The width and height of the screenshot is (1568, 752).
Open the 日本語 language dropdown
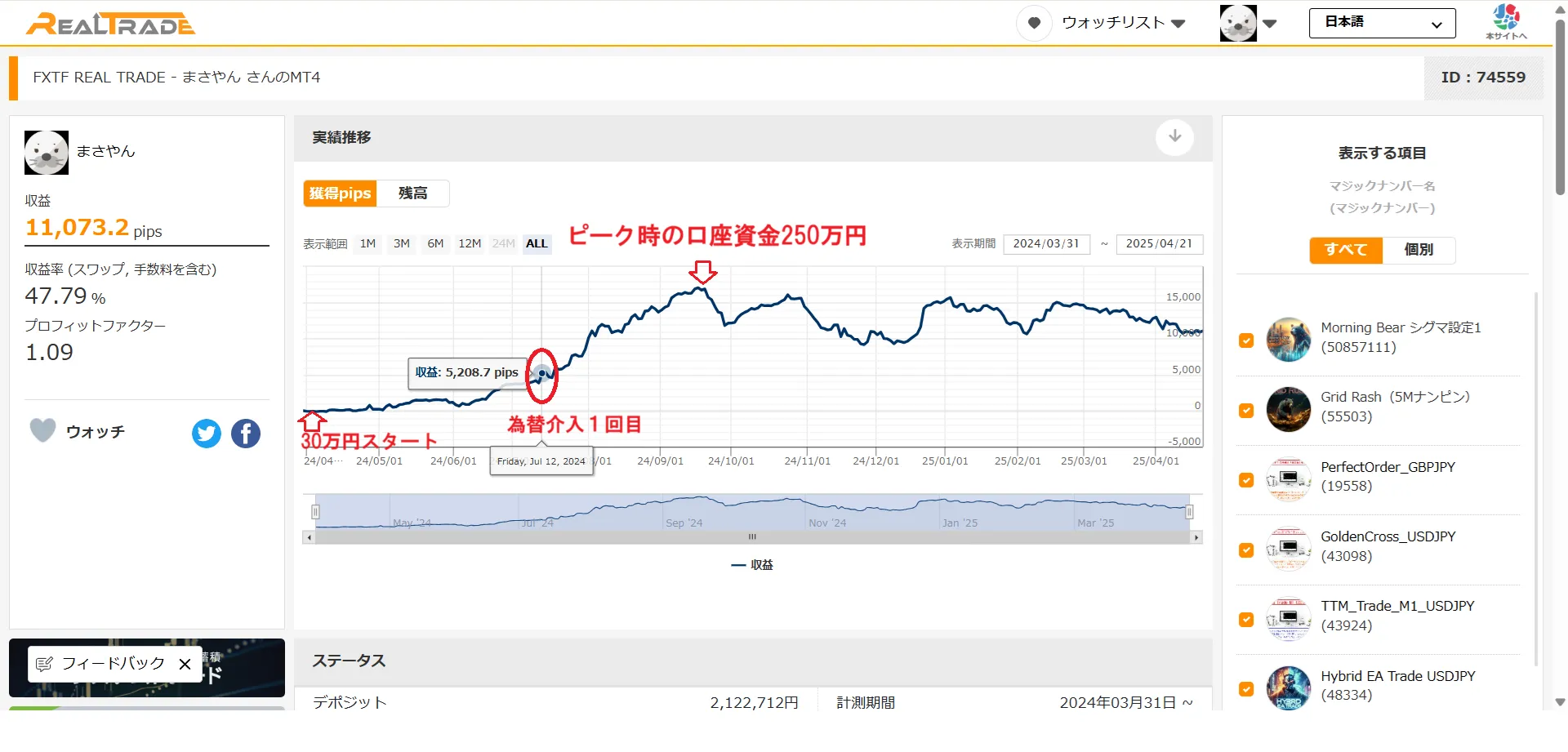pyautogui.click(x=1382, y=23)
